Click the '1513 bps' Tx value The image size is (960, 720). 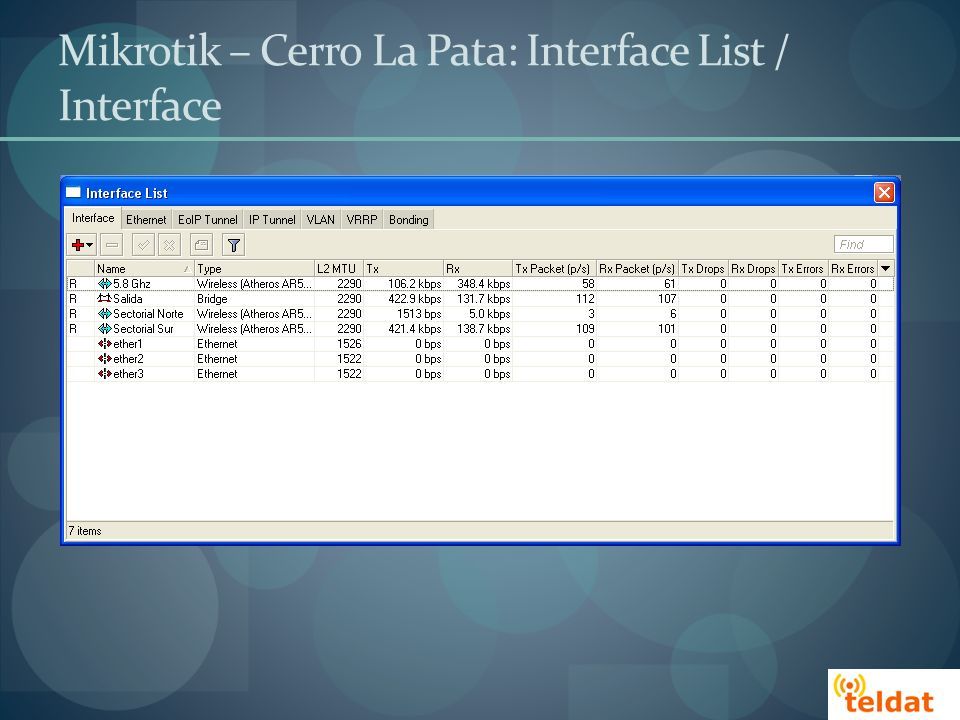(419, 313)
